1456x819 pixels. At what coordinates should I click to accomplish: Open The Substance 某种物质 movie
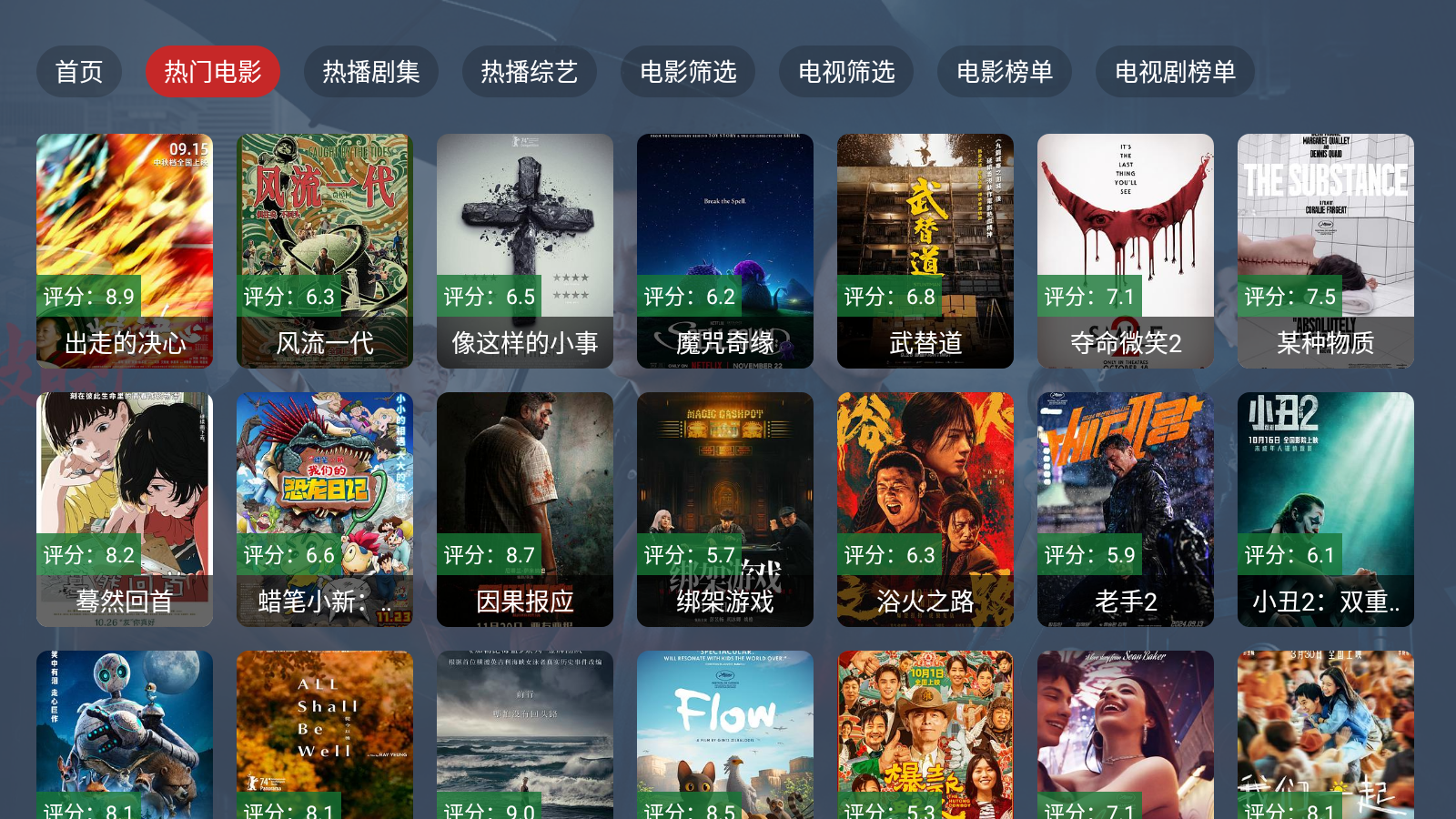[x=1326, y=251]
